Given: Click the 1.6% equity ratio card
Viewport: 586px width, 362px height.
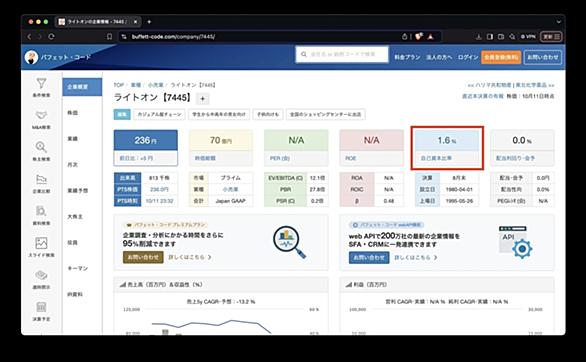Looking at the screenshot, I should 447,148.
